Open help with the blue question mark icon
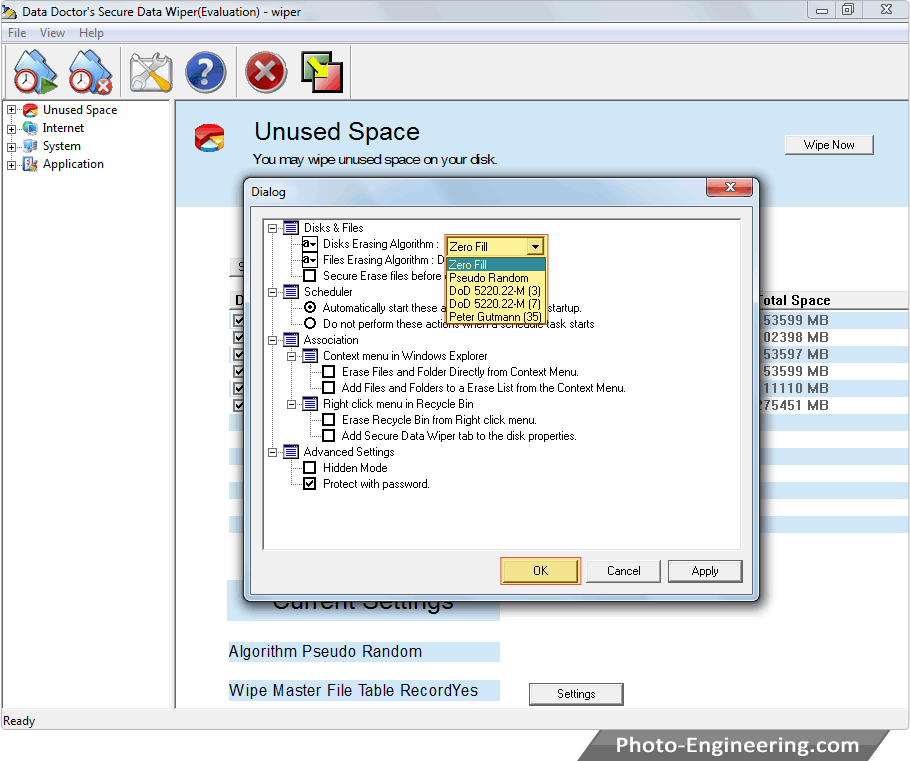Viewport: 910px width, 761px height. pos(205,72)
